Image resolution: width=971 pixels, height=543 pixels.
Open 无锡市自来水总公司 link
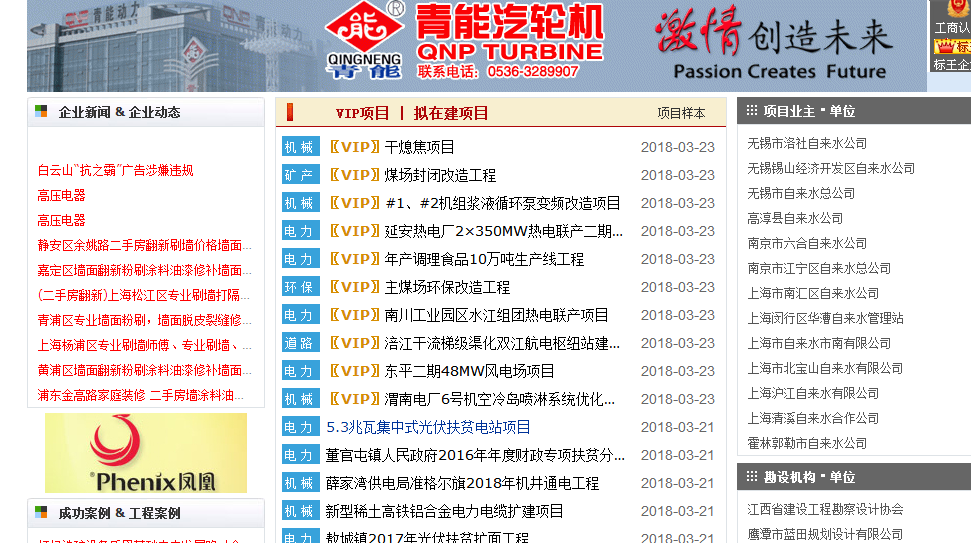[801, 193]
